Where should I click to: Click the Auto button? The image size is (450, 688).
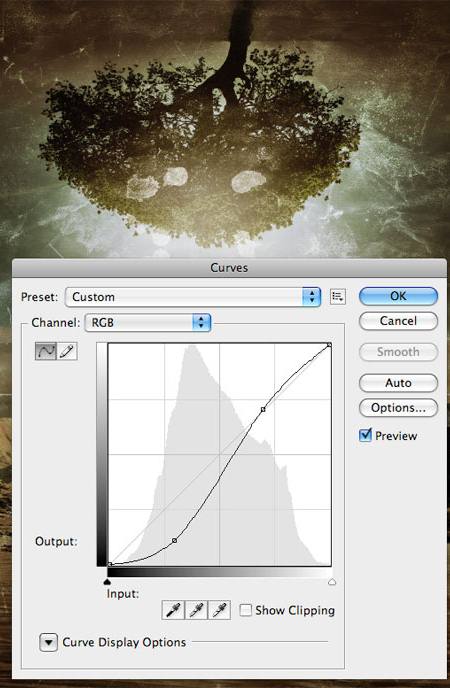click(x=398, y=383)
